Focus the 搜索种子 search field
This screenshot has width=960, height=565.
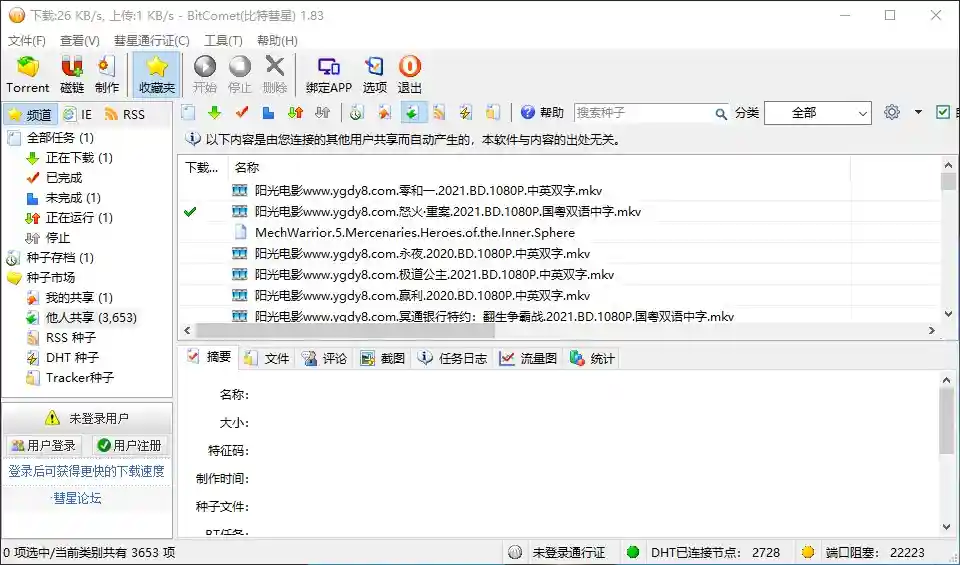643,113
